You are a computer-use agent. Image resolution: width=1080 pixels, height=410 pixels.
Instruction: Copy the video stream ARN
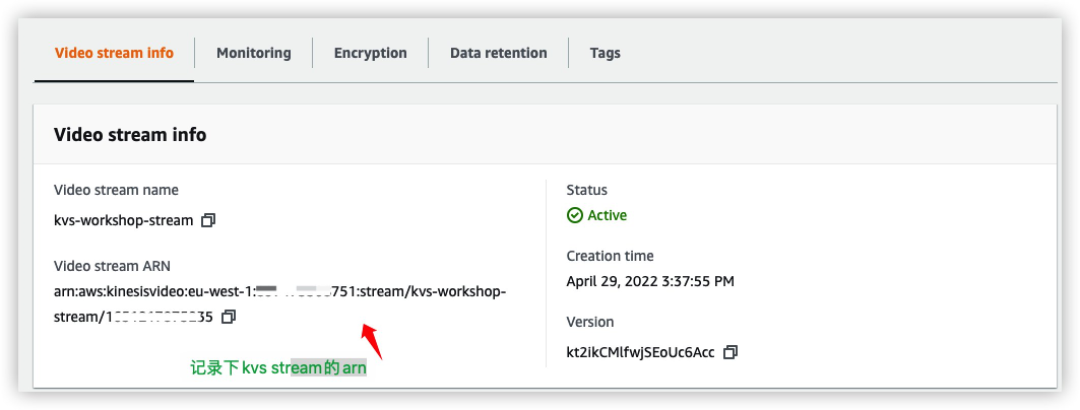click(x=229, y=317)
